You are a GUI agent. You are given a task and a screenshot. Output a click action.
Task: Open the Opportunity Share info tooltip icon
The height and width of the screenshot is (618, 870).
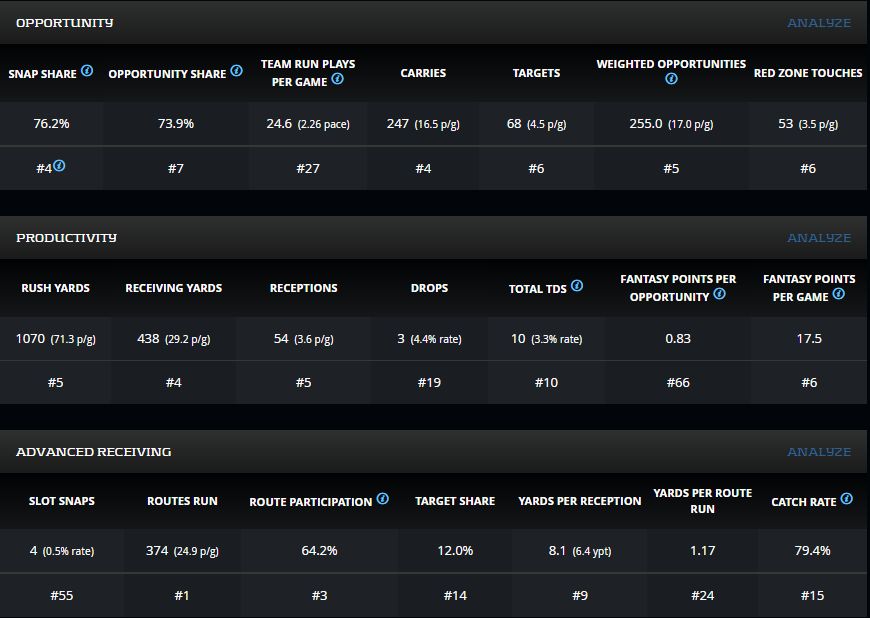click(236, 71)
